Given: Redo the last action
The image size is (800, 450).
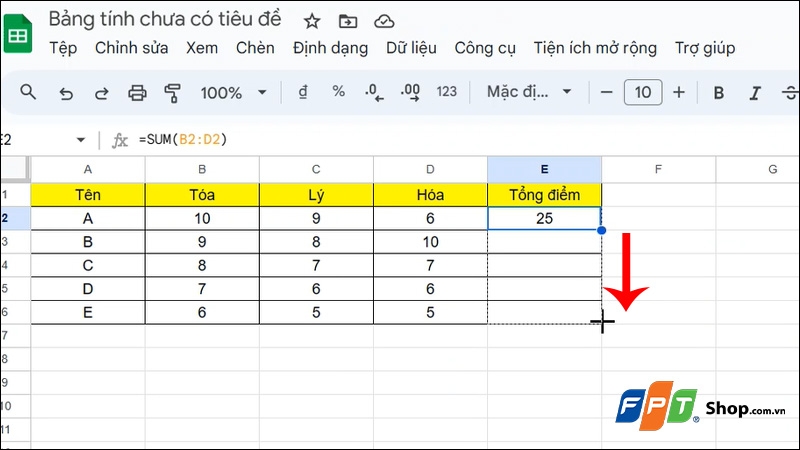Looking at the screenshot, I should click(x=102, y=93).
